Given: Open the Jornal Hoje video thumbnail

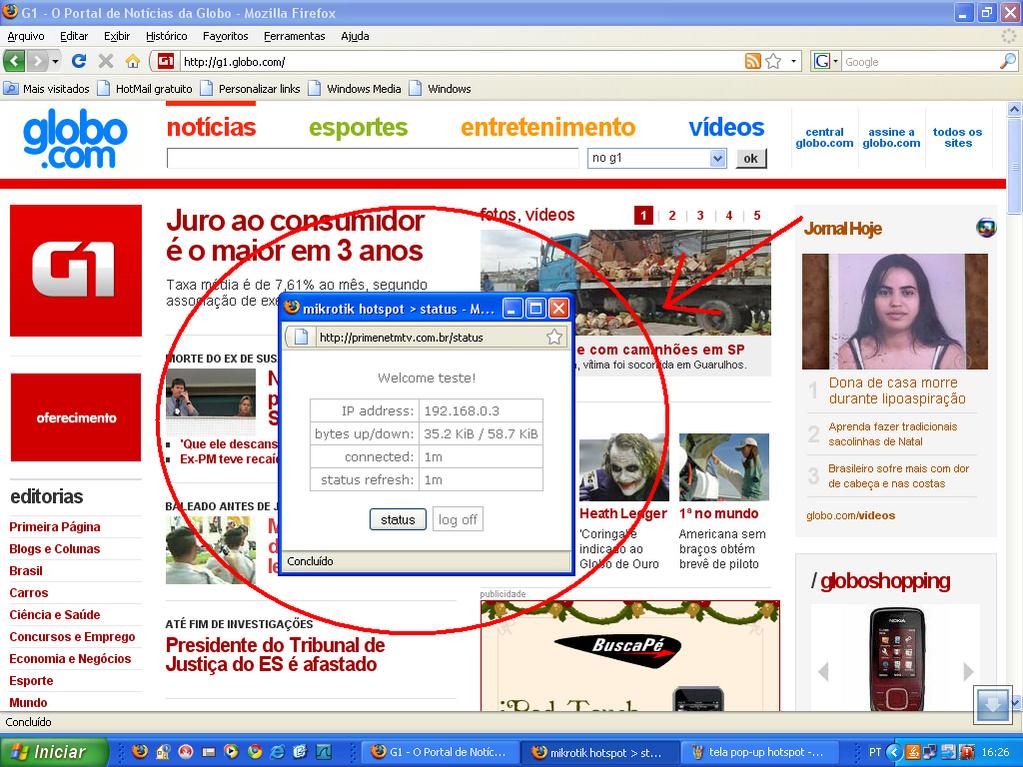Looking at the screenshot, I should pos(895,311).
